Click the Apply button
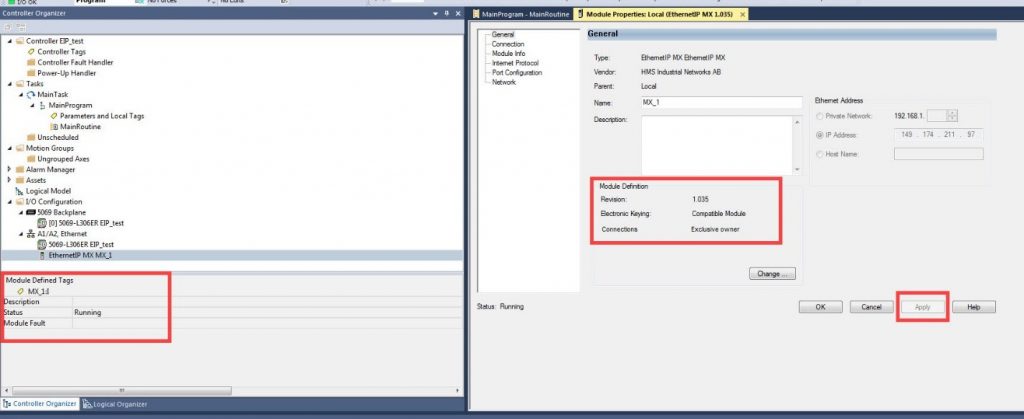 (x=922, y=307)
